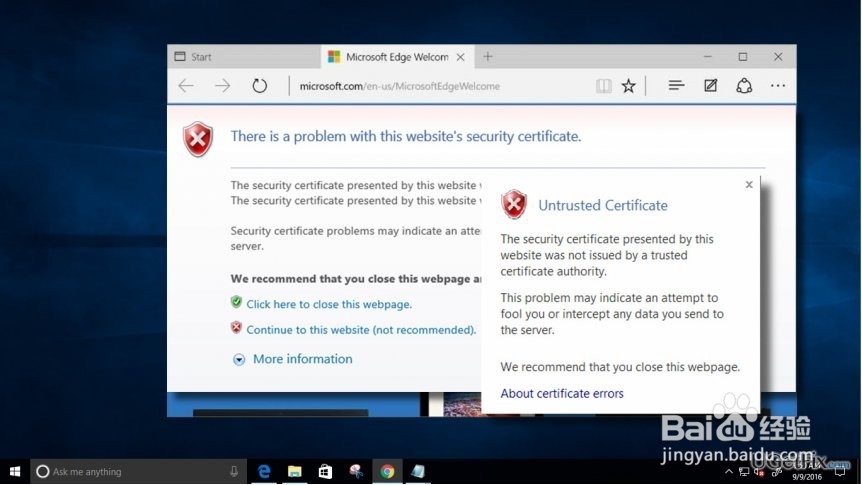
Task: Open Windows Store from taskbar
Action: tap(325, 471)
